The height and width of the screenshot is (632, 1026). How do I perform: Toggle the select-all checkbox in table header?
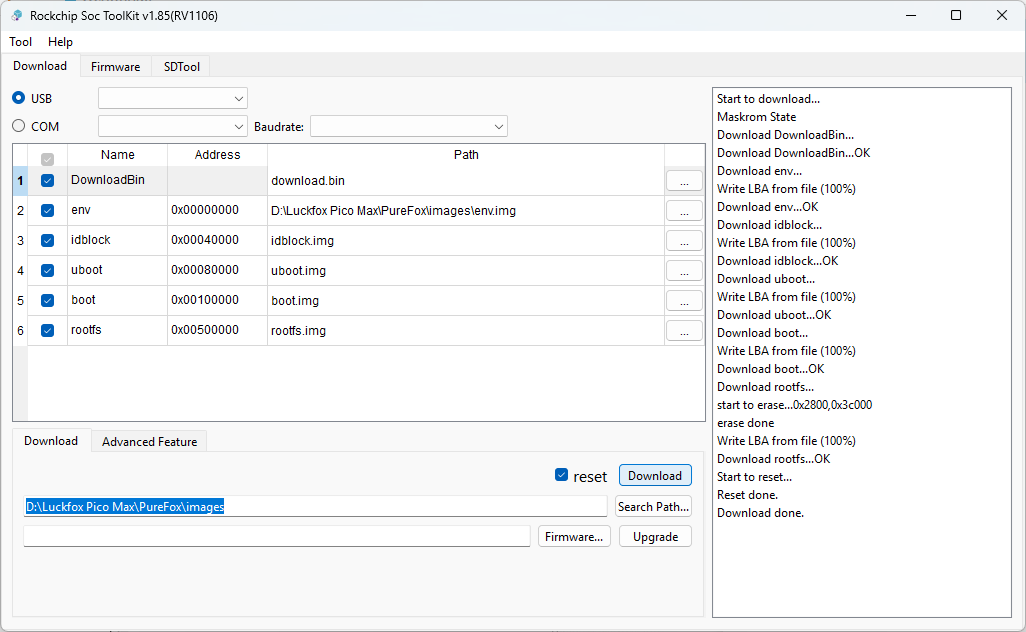(x=47, y=158)
